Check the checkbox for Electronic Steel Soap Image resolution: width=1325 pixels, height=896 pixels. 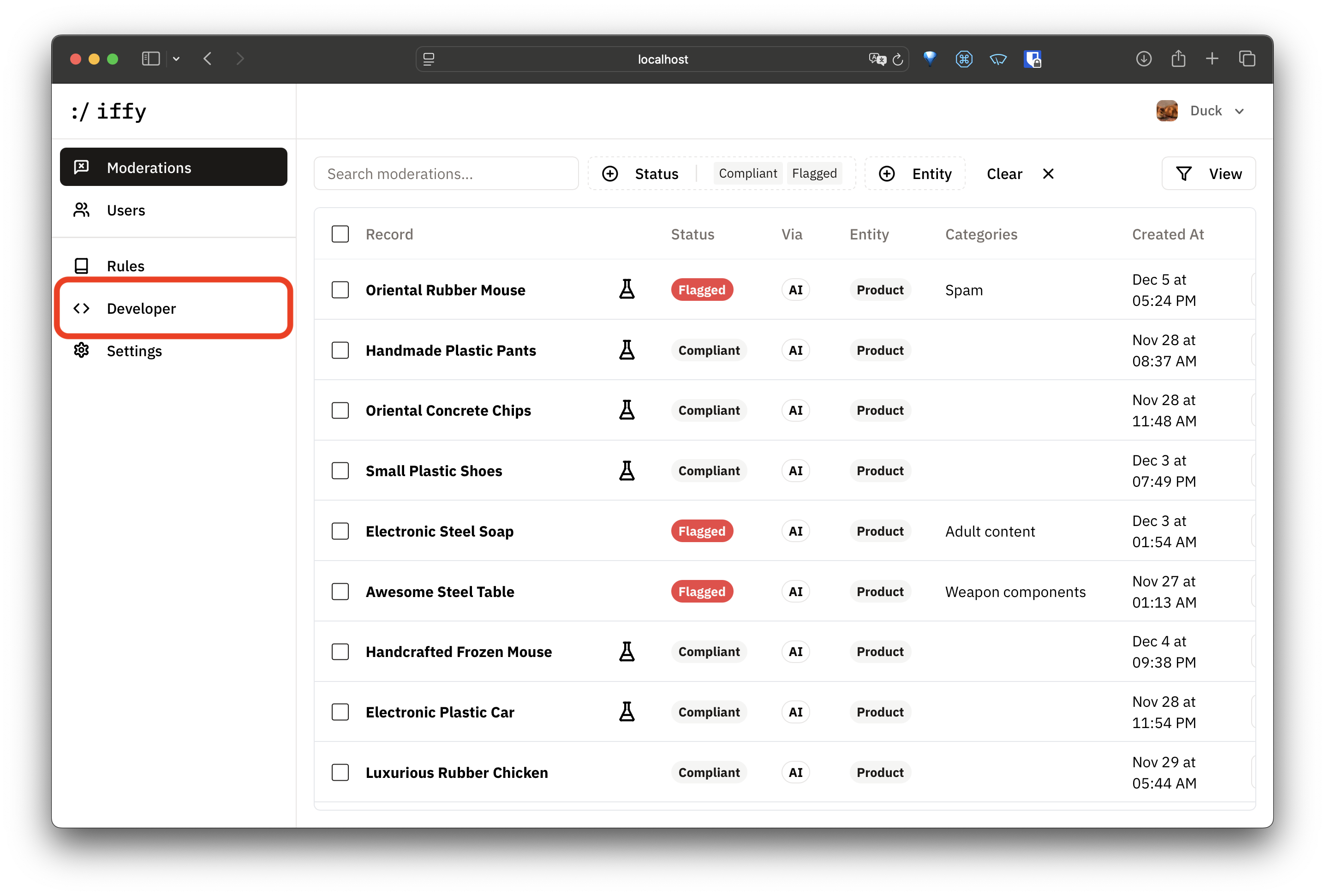tap(340, 531)
